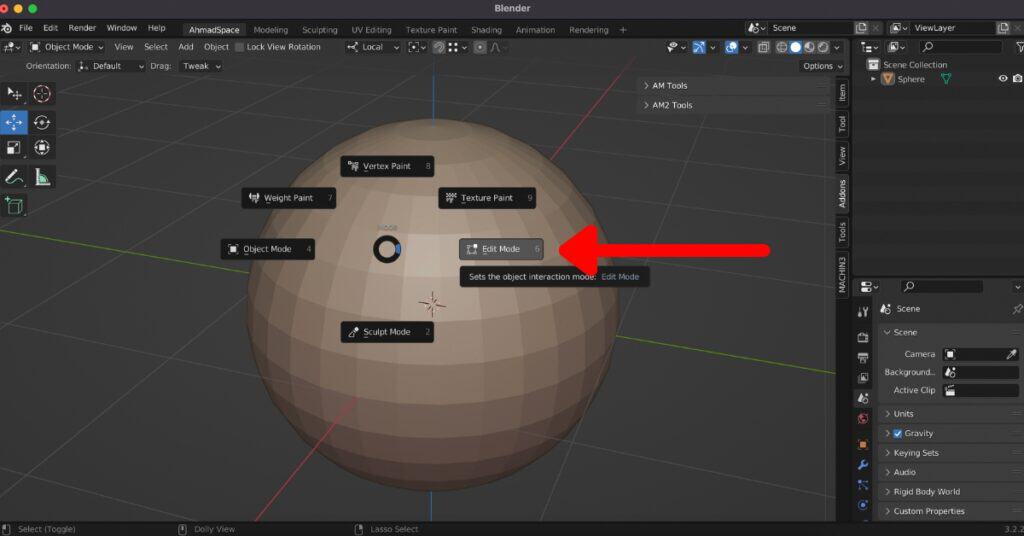This screenshot has height=536, width=1024.
Task: Click the outliner filter funnel icon
Action: [1019, 47]
